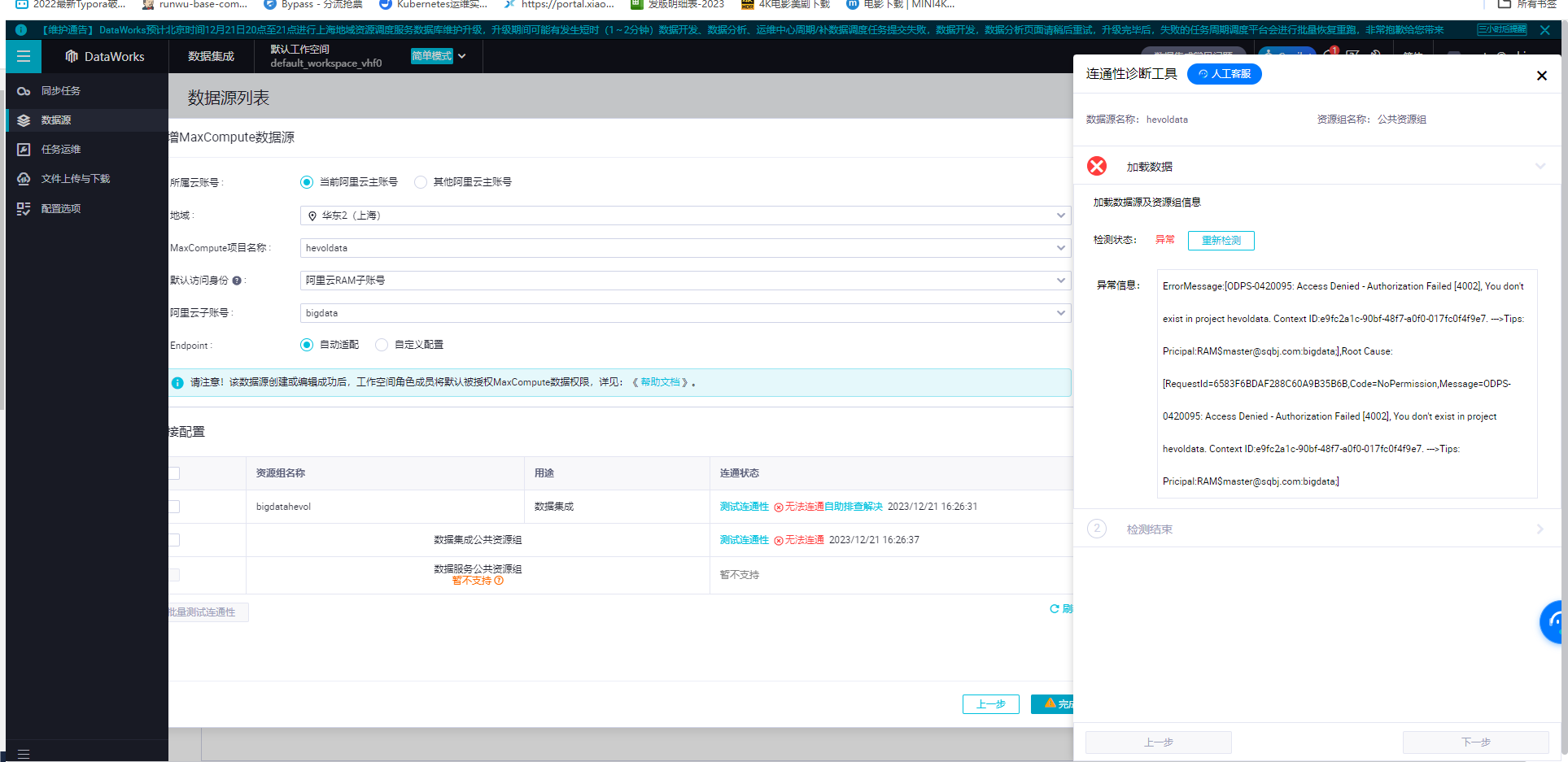This screenshot has height=762, width=1568.
Task: Click the error text in 异常信息 box
Action: pyautogui.click(x=1347, y=384)
